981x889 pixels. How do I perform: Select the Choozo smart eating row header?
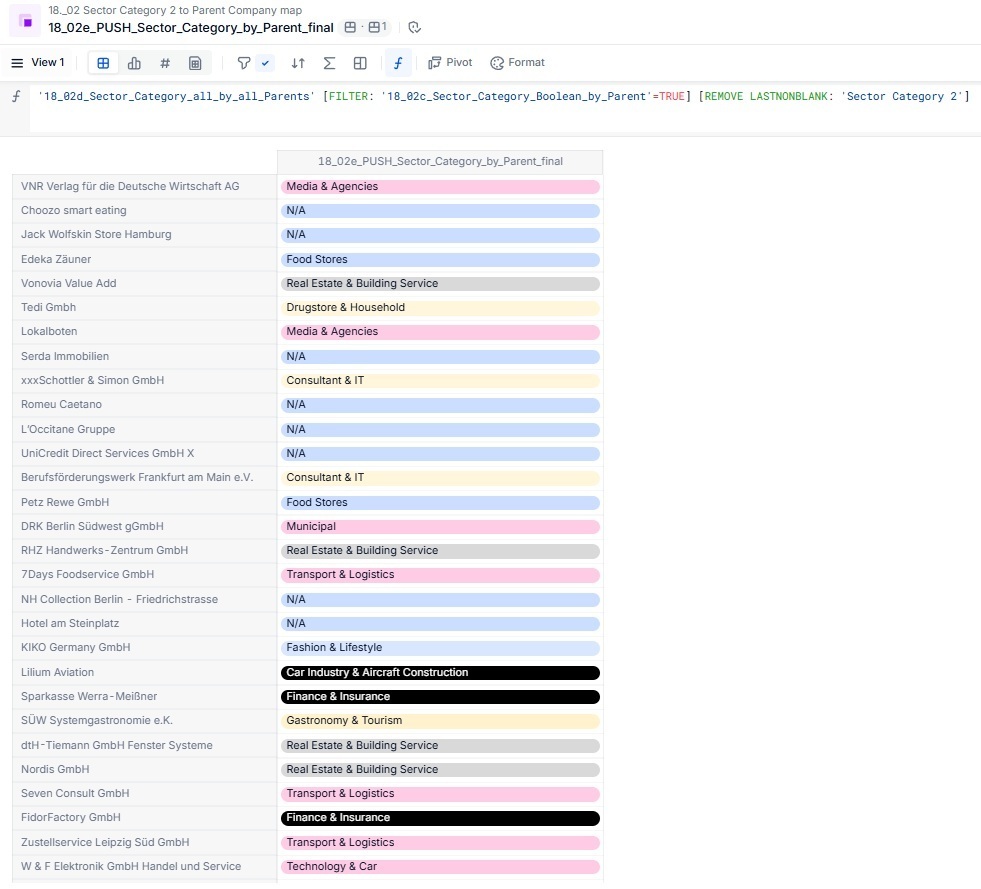145,210
